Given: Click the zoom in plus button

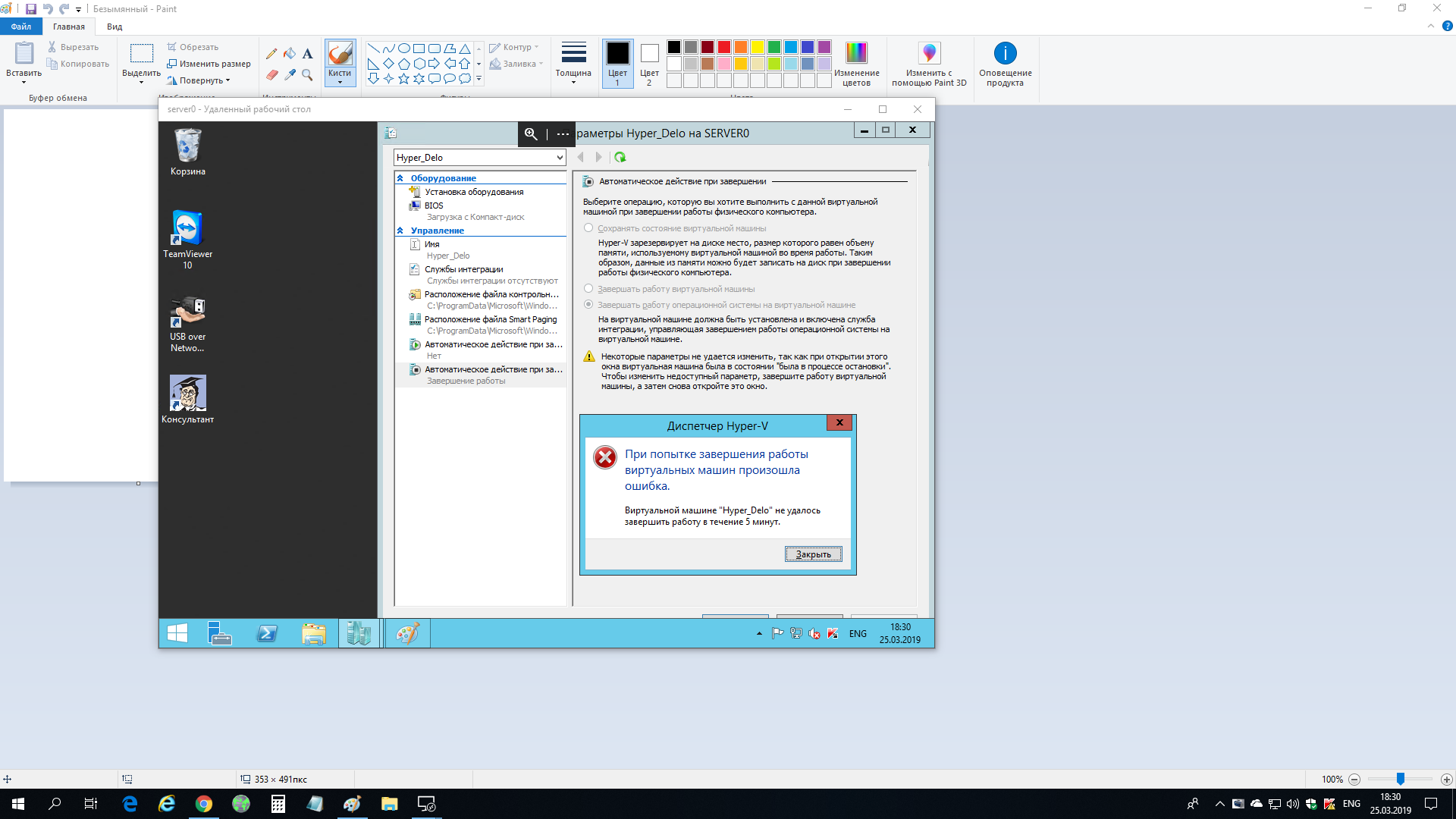Looking at the screenshot, I should point(1446,779).
